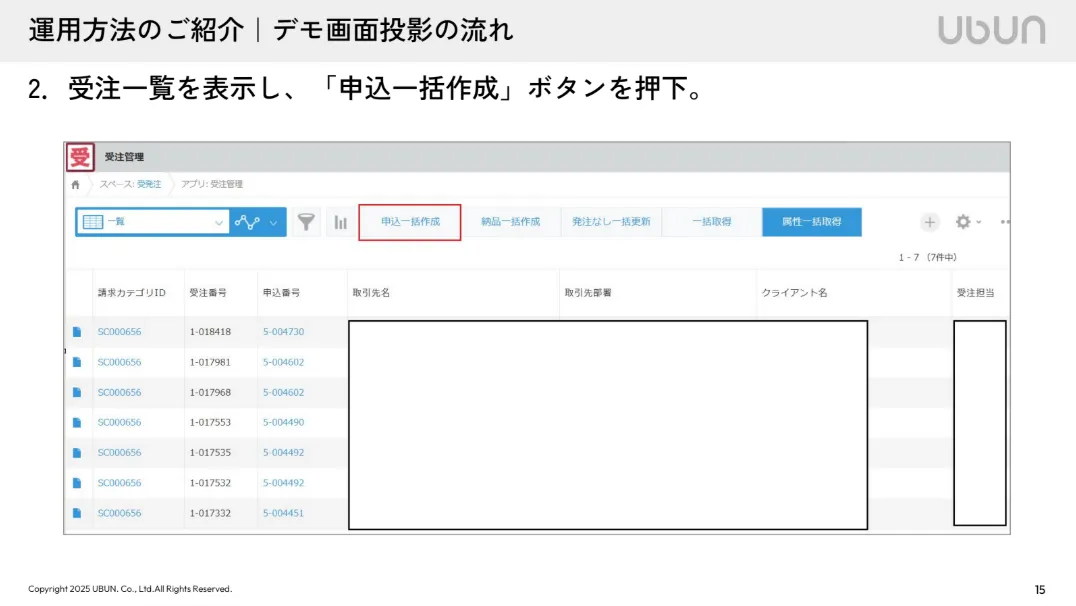Click the 請求カテゴリID column header
This screenshot has width=1076, height=606.
(132, 292)
